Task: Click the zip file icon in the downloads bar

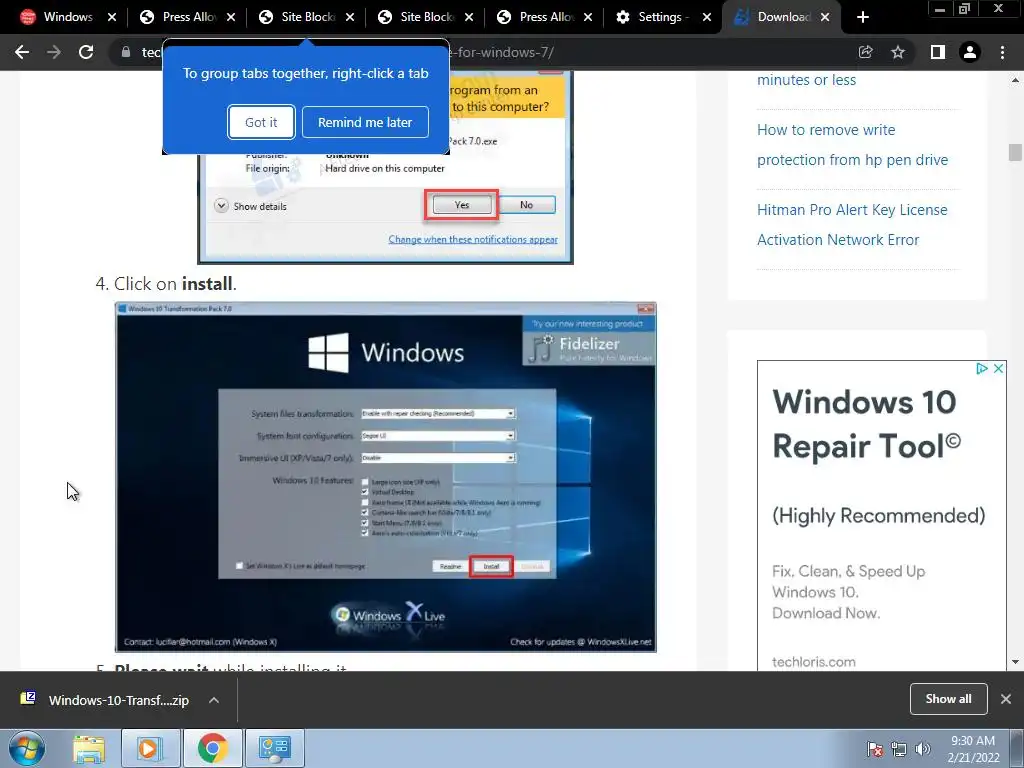Action: (28, 699)
